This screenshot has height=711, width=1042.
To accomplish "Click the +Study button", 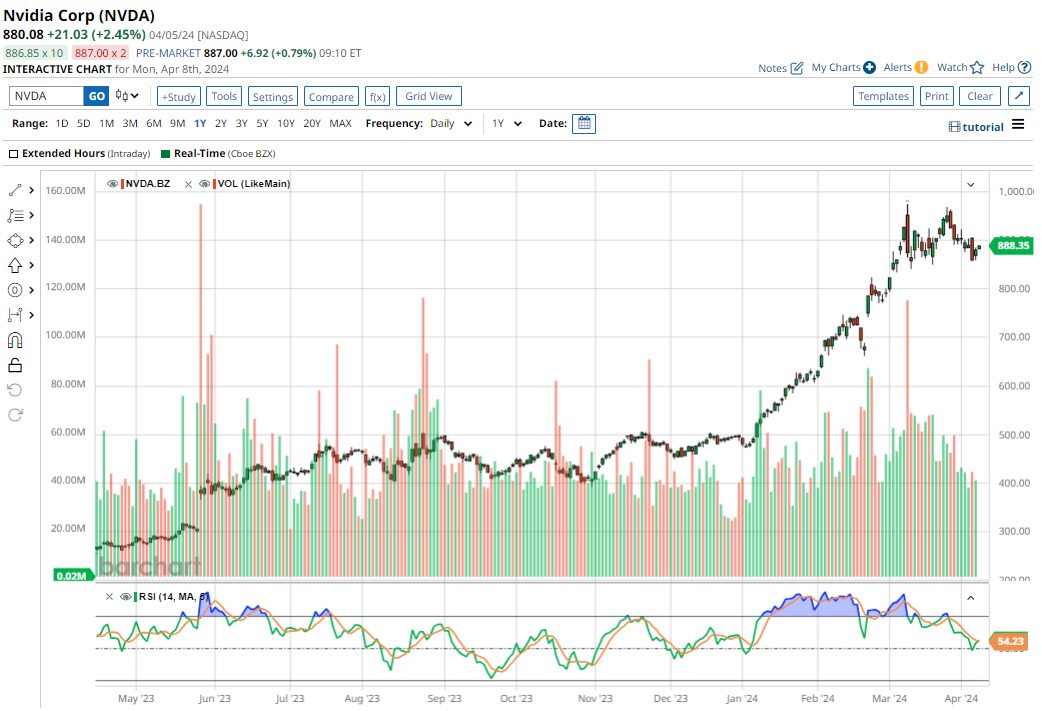I will pyautogui.click(x=179, y=97).
